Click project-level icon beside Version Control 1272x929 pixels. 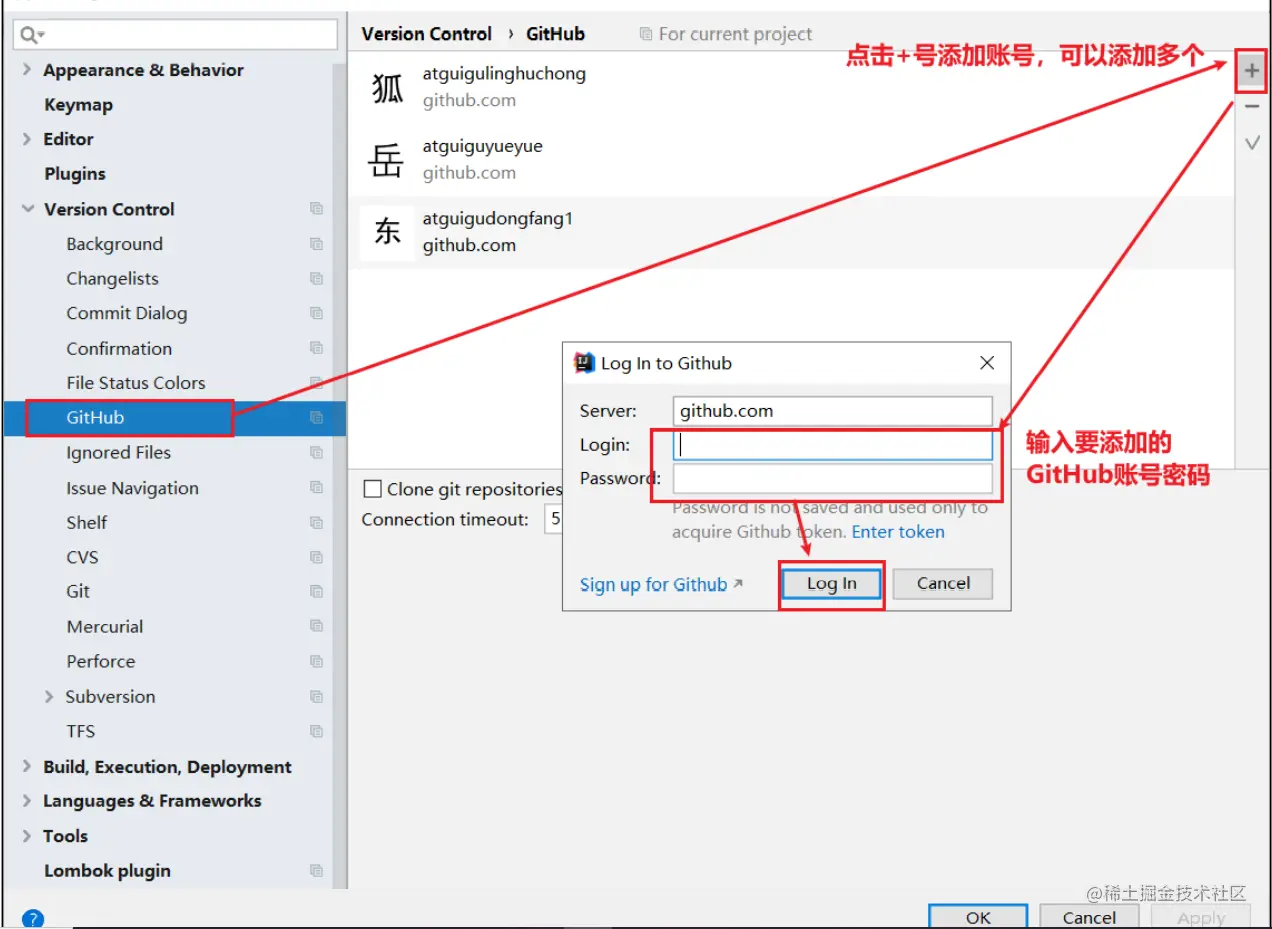[316, 209]
